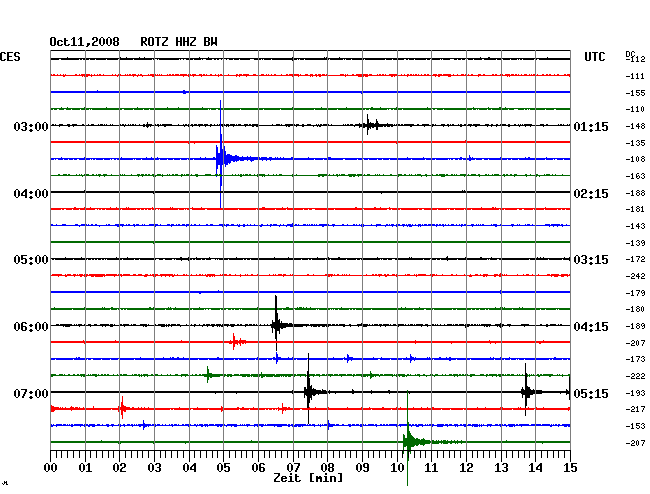Viewport: 650px width, 494px height.
Task: Click the DC offset value -180
Action: coord(635,309)
